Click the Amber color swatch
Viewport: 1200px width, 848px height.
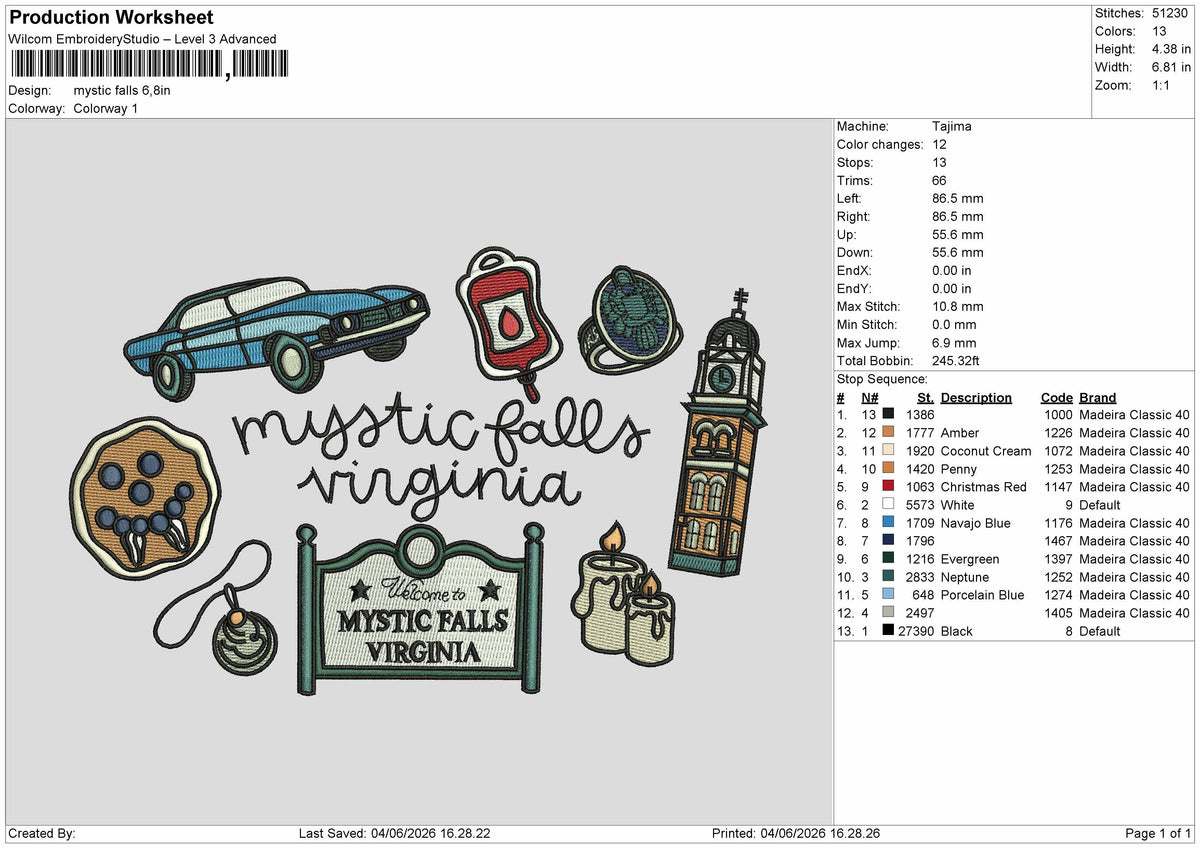click(888, 433)
